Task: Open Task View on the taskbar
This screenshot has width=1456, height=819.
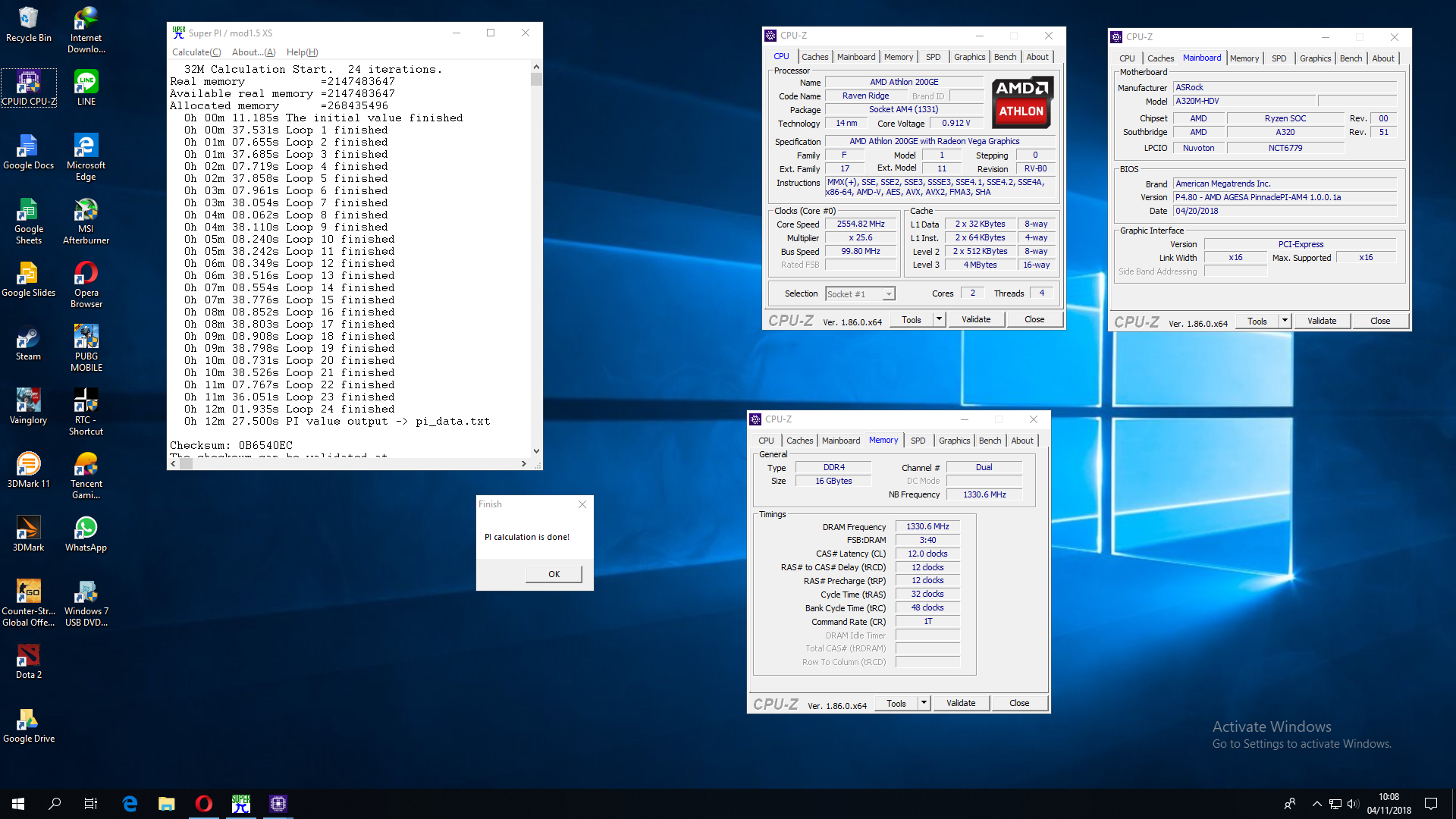Action: [91, 804]
